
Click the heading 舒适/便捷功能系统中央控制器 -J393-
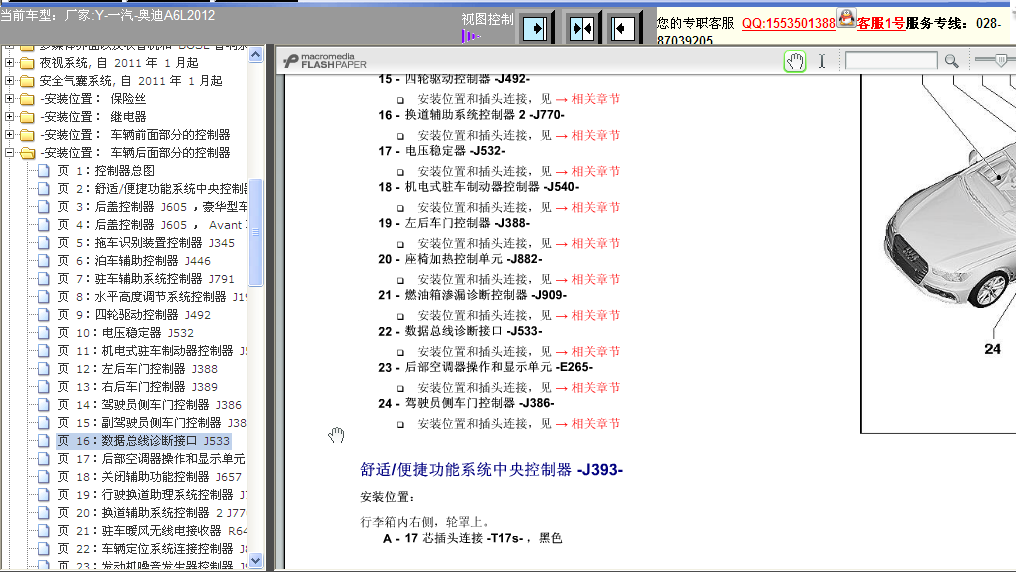click(492, 470)
